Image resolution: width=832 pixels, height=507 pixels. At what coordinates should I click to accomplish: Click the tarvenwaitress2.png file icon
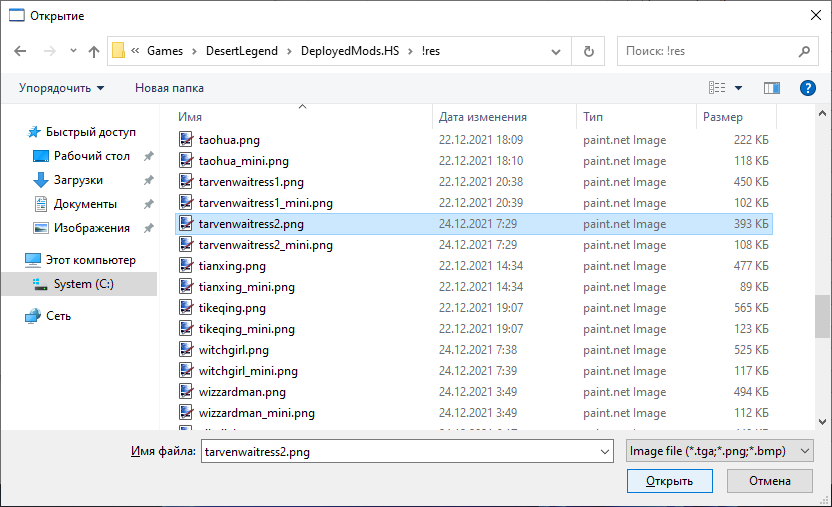pyautogui.click(x=186, y=224)
